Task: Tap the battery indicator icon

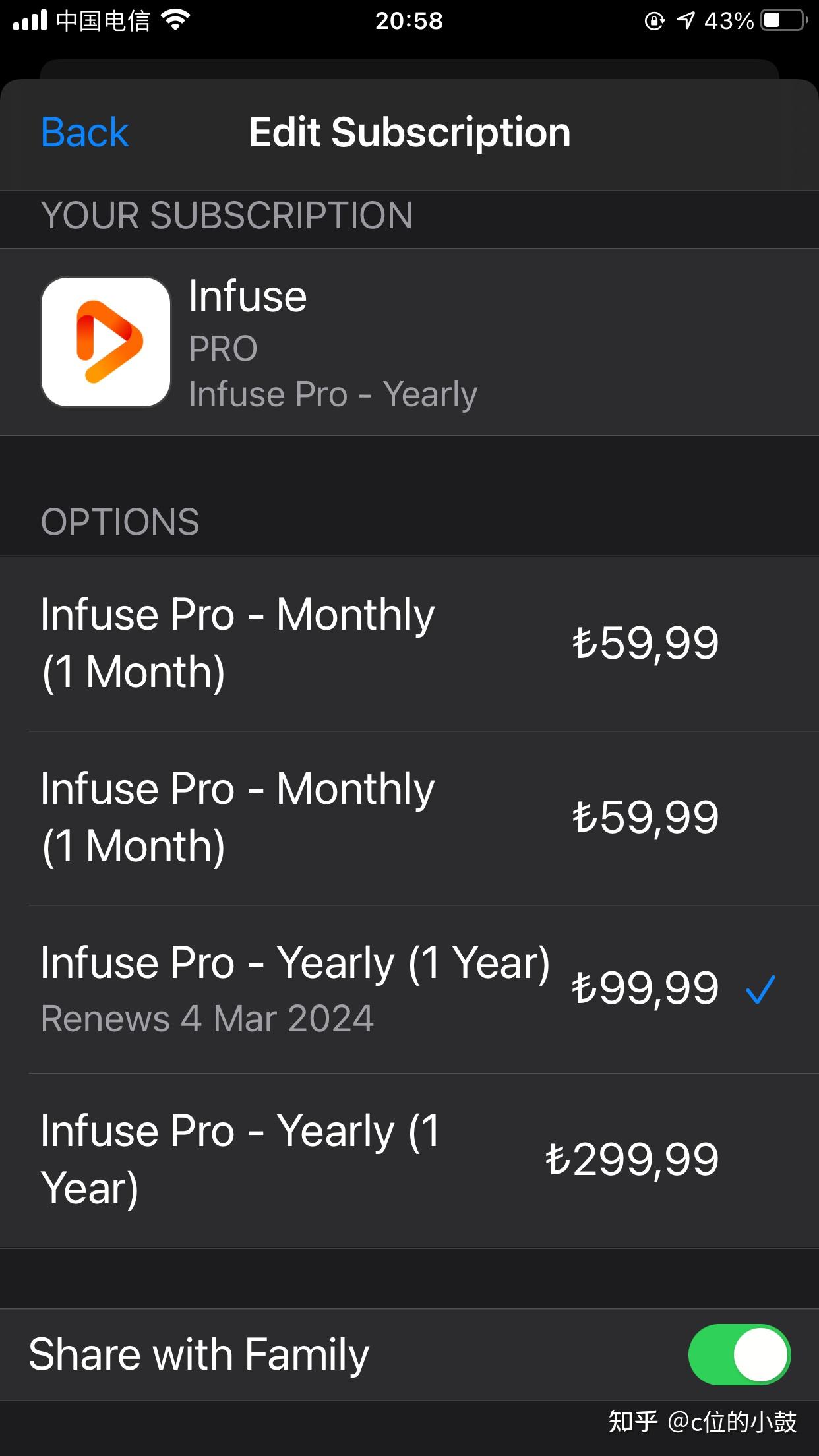Action: [x=783, y=21]
